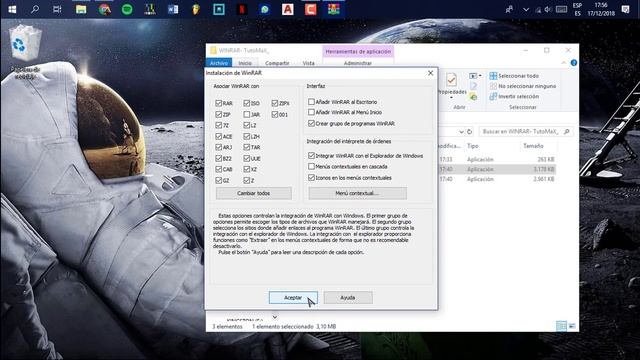Enable Menús contextuales en cascada
640x360 pixels.
(x=311, y=167)
